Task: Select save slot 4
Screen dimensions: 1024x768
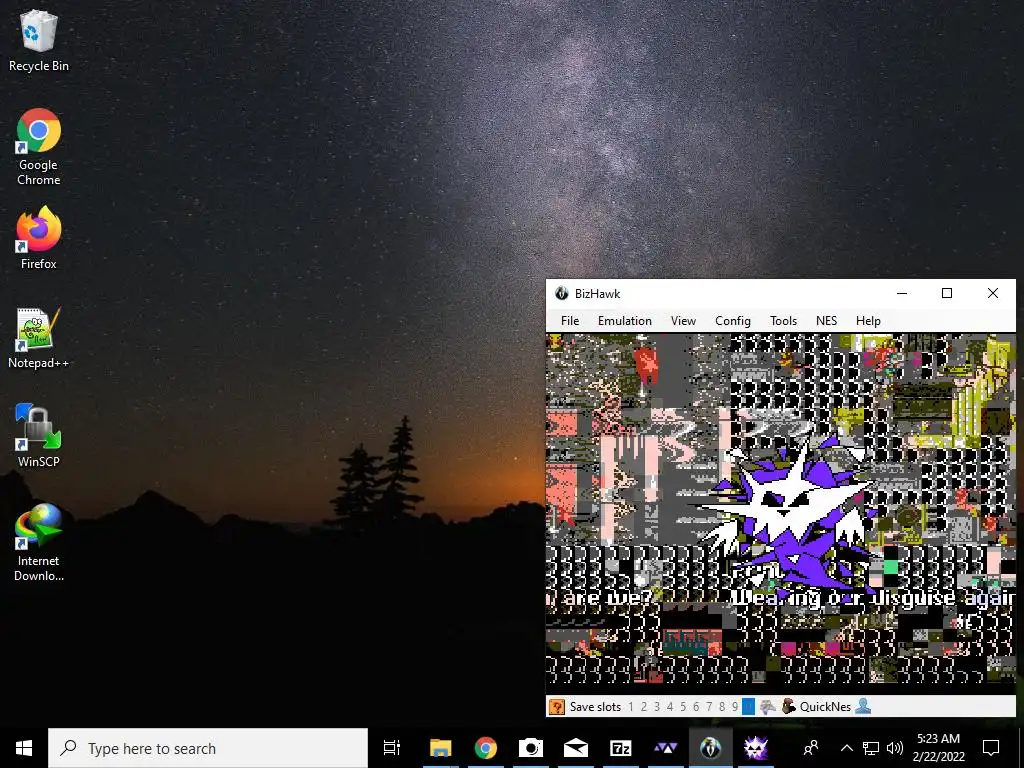Action: coord(670,707)
